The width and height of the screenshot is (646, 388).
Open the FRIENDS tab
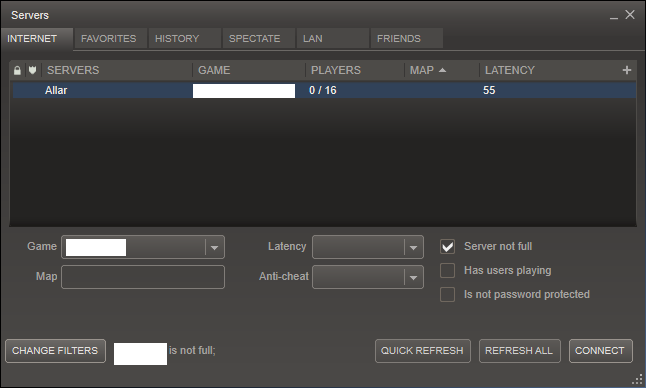click(x=407, y=39)
